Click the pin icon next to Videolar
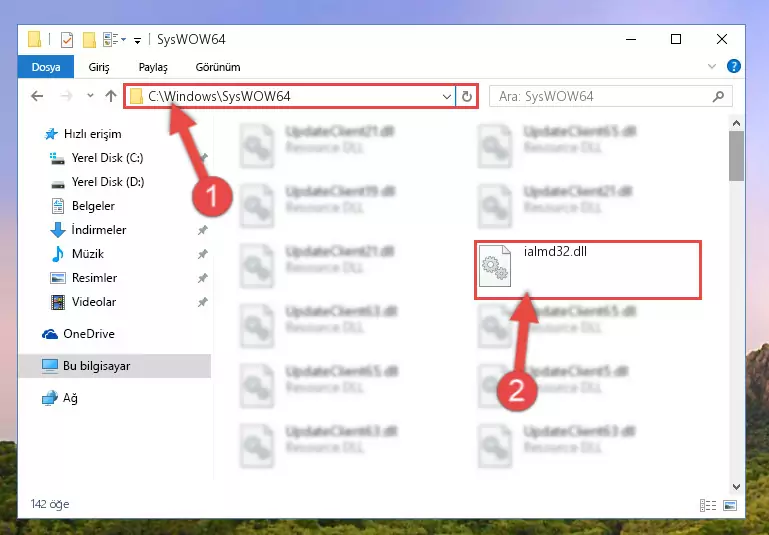The height and width of the screenshot is (535, 769). [202, 302]
